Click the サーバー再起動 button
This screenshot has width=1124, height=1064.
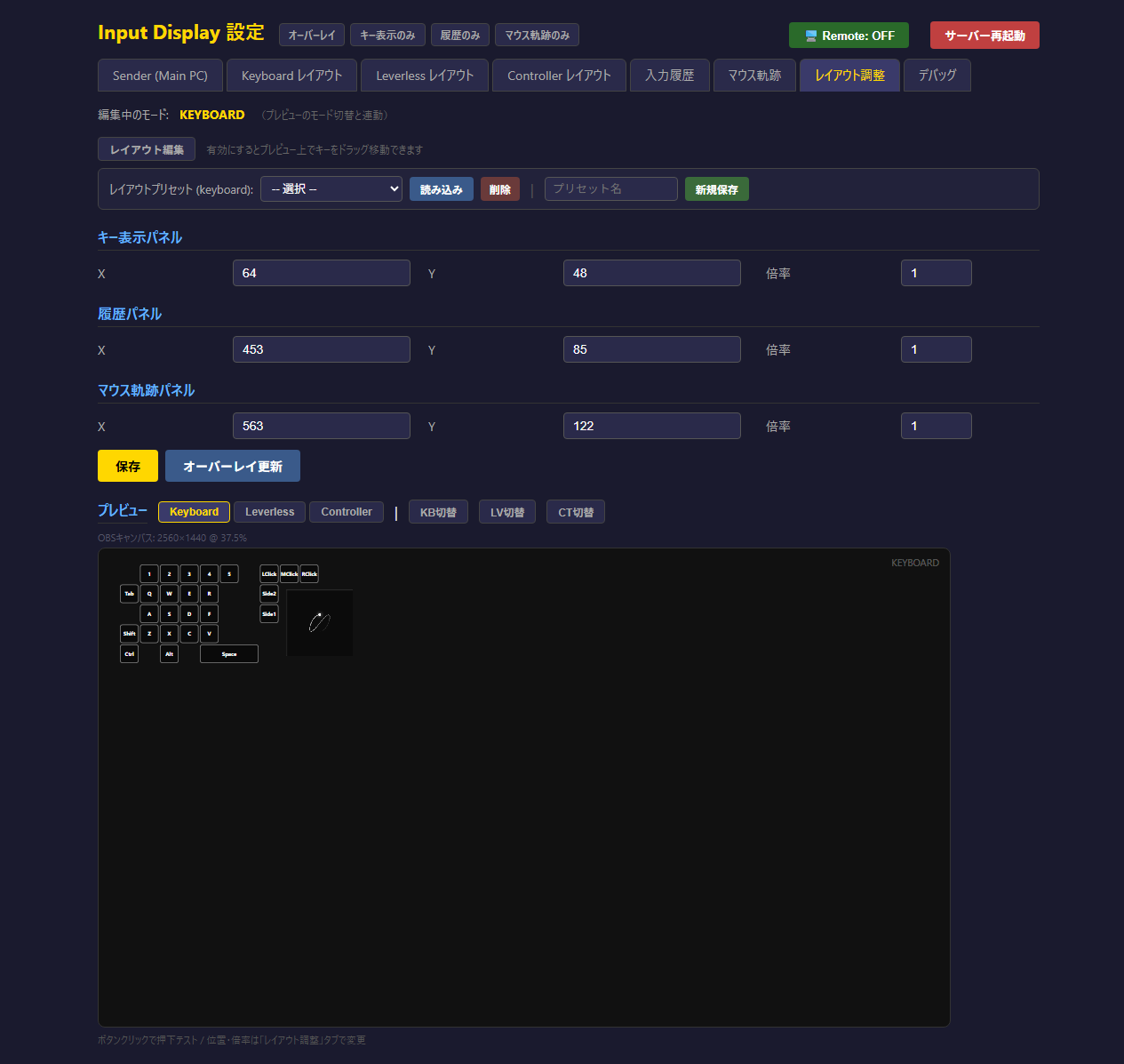pyautogui.click(x=984, y=36)
